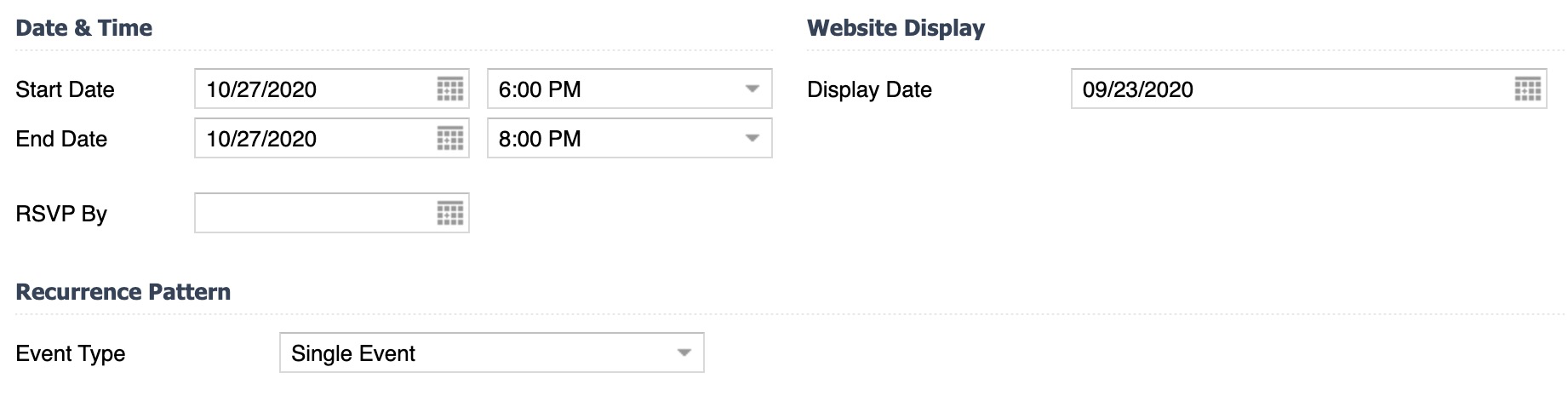Open the Single Event type dropdown
Screen dimensions: 1568x407
coord(491,353)
